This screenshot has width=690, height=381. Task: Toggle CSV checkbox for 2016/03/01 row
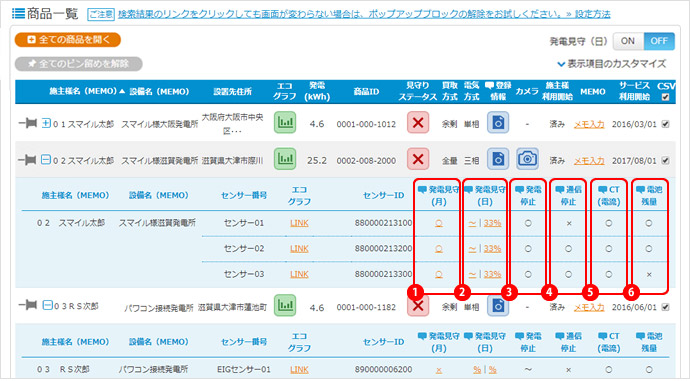665,124
